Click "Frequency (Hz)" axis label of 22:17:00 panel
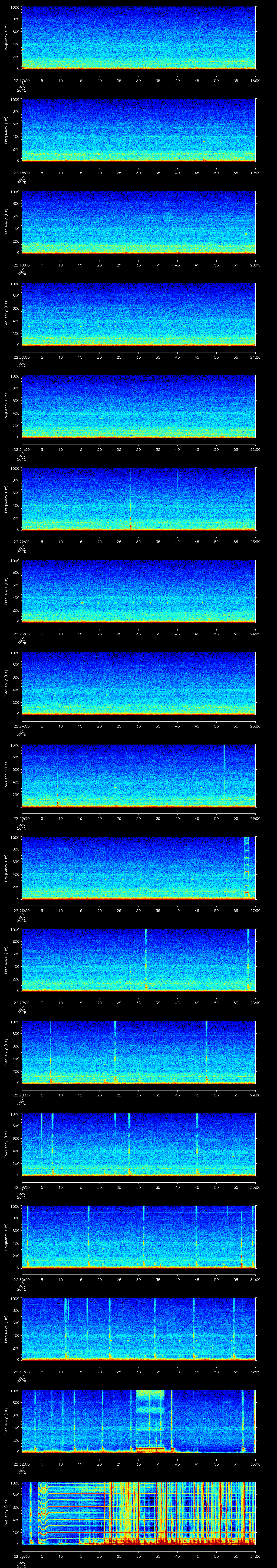277x1568 pixels. coord(6,38)
